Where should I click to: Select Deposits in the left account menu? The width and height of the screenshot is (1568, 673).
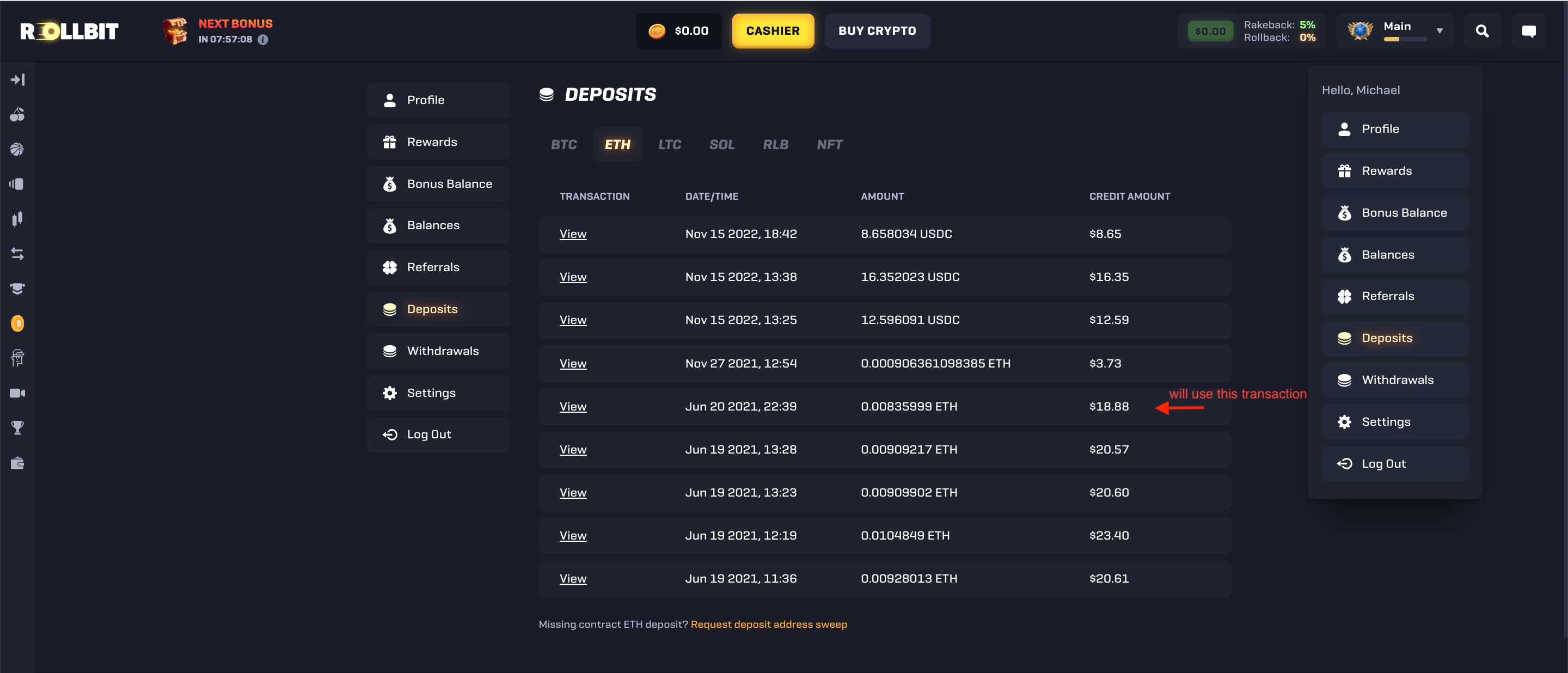click(x=438, y=309)
